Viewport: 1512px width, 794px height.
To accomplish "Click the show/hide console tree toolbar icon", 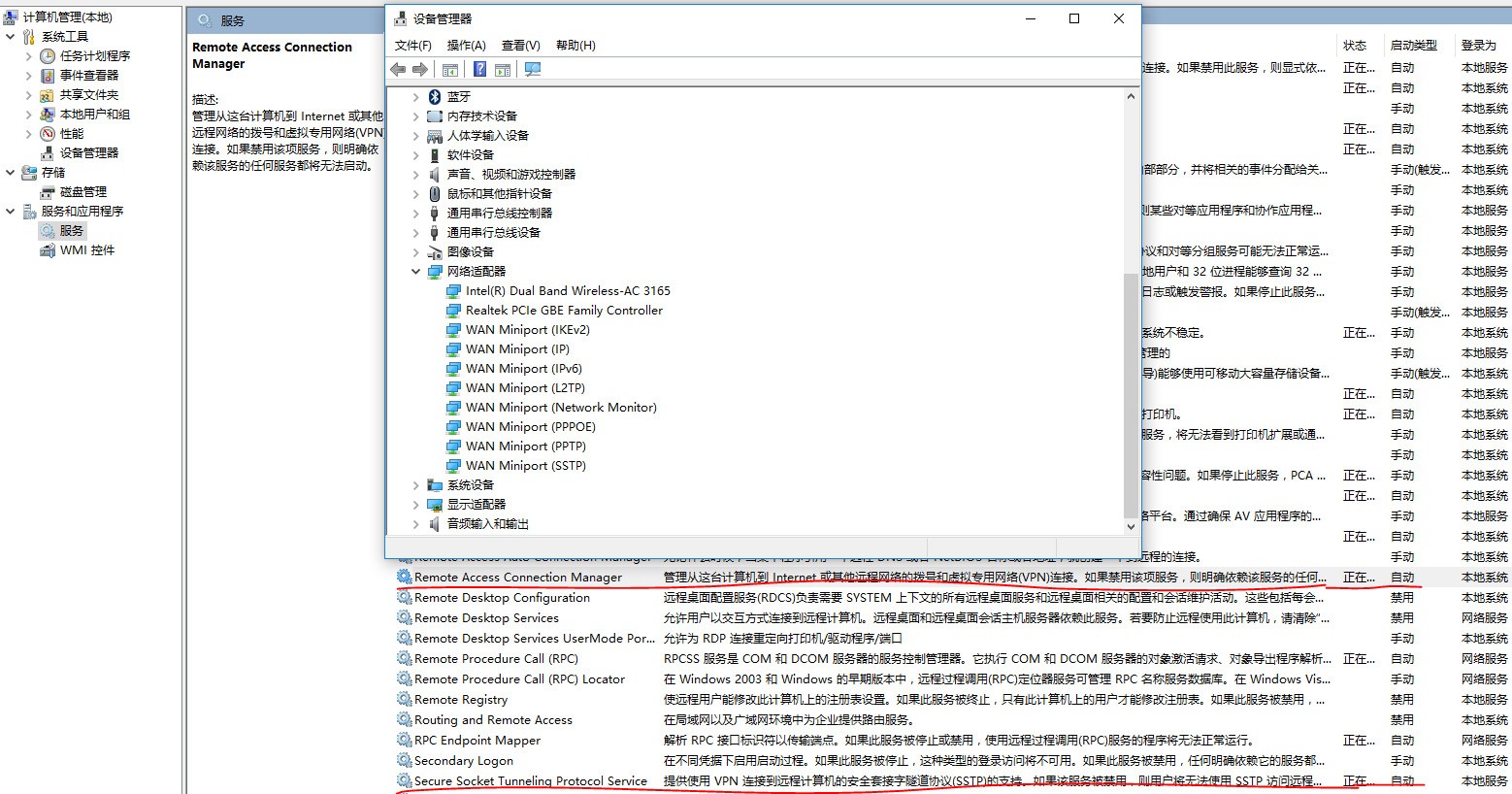I will coord(449,69).
